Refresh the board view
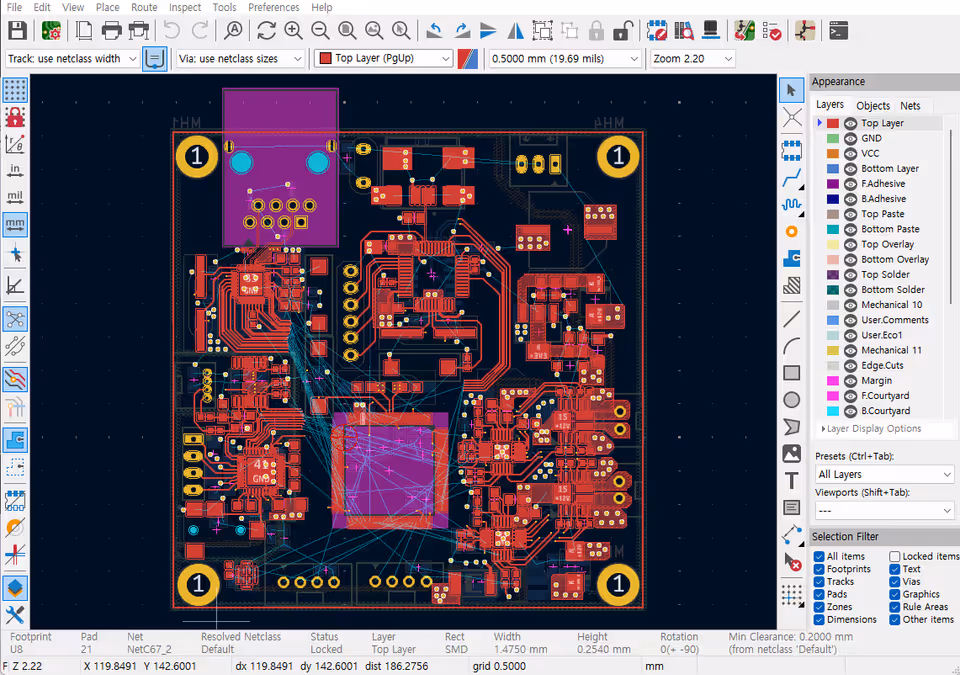The width and height of the screenshot is (960, 675). tap(266, 31)
